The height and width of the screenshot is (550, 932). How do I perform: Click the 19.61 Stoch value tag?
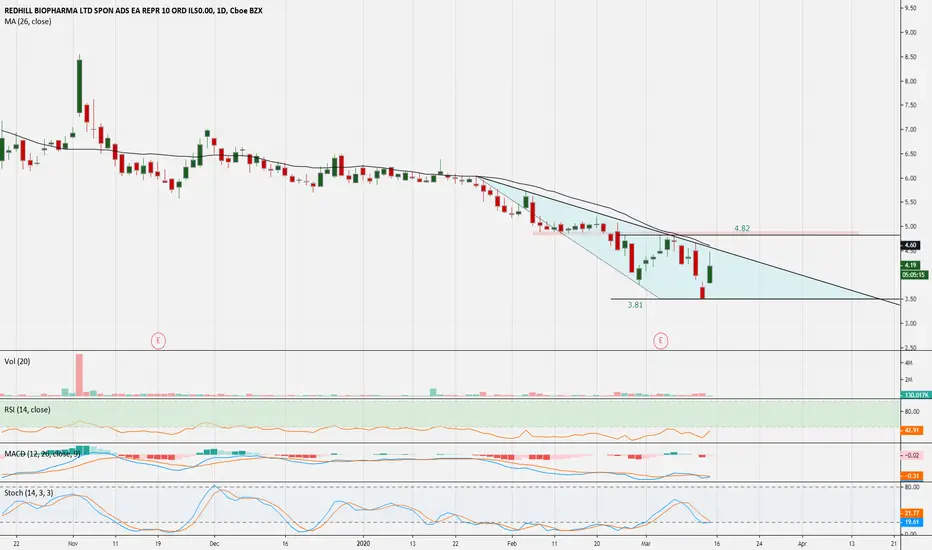tap(912, 522)
